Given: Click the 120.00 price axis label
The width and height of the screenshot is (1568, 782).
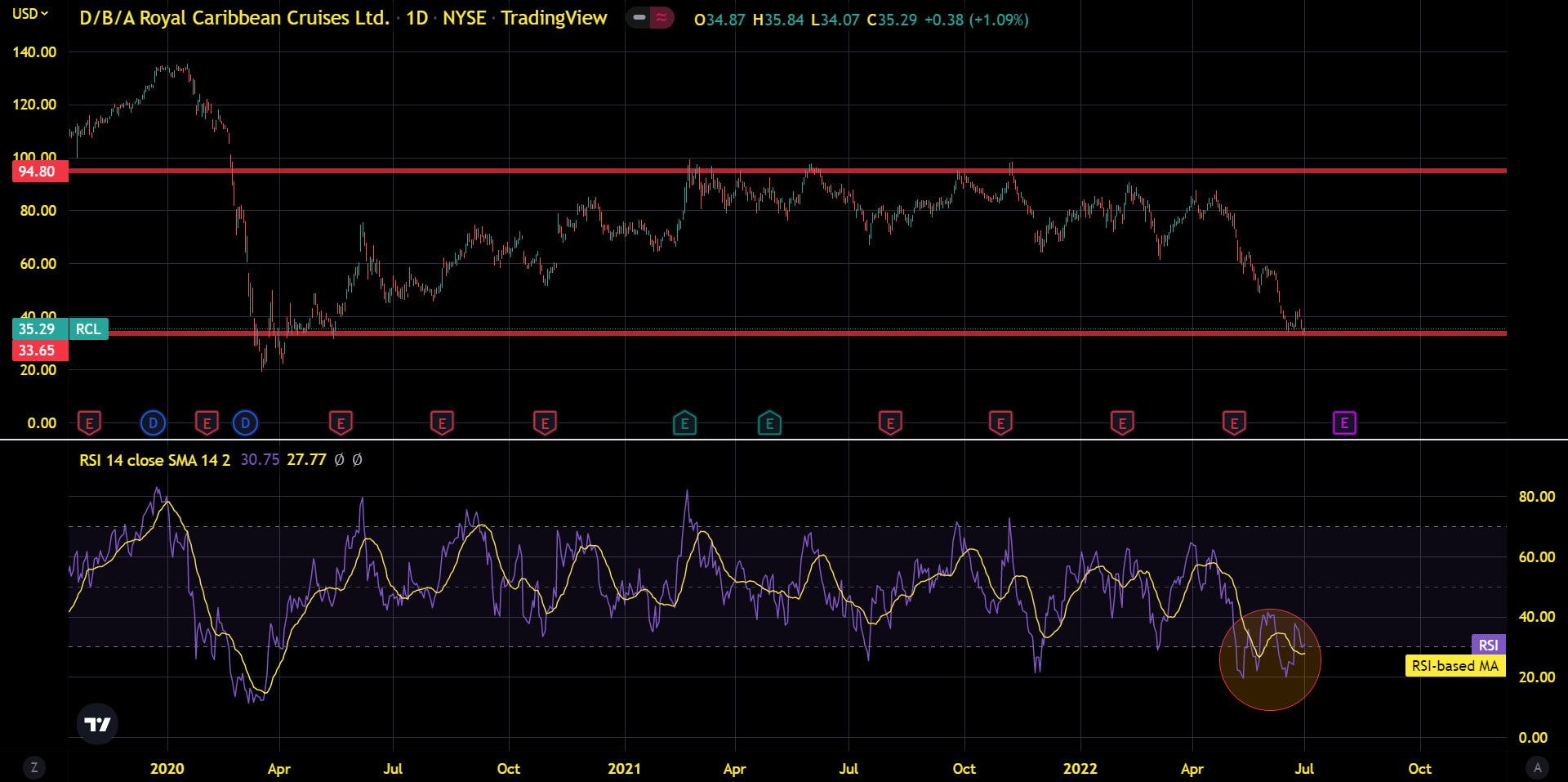Looking at the screenshot, I should click(34, 105).
